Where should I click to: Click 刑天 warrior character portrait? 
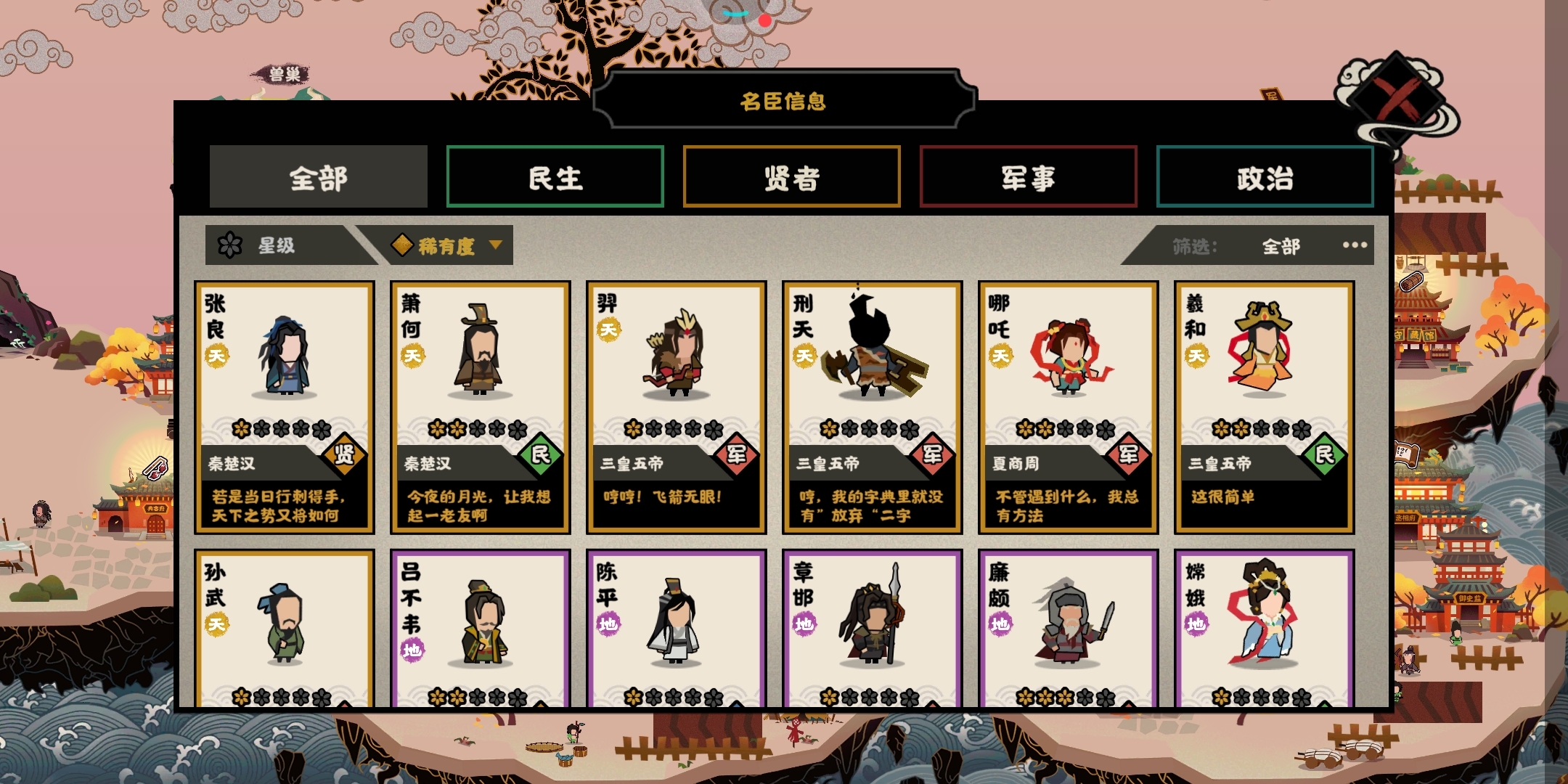point(873,345)
